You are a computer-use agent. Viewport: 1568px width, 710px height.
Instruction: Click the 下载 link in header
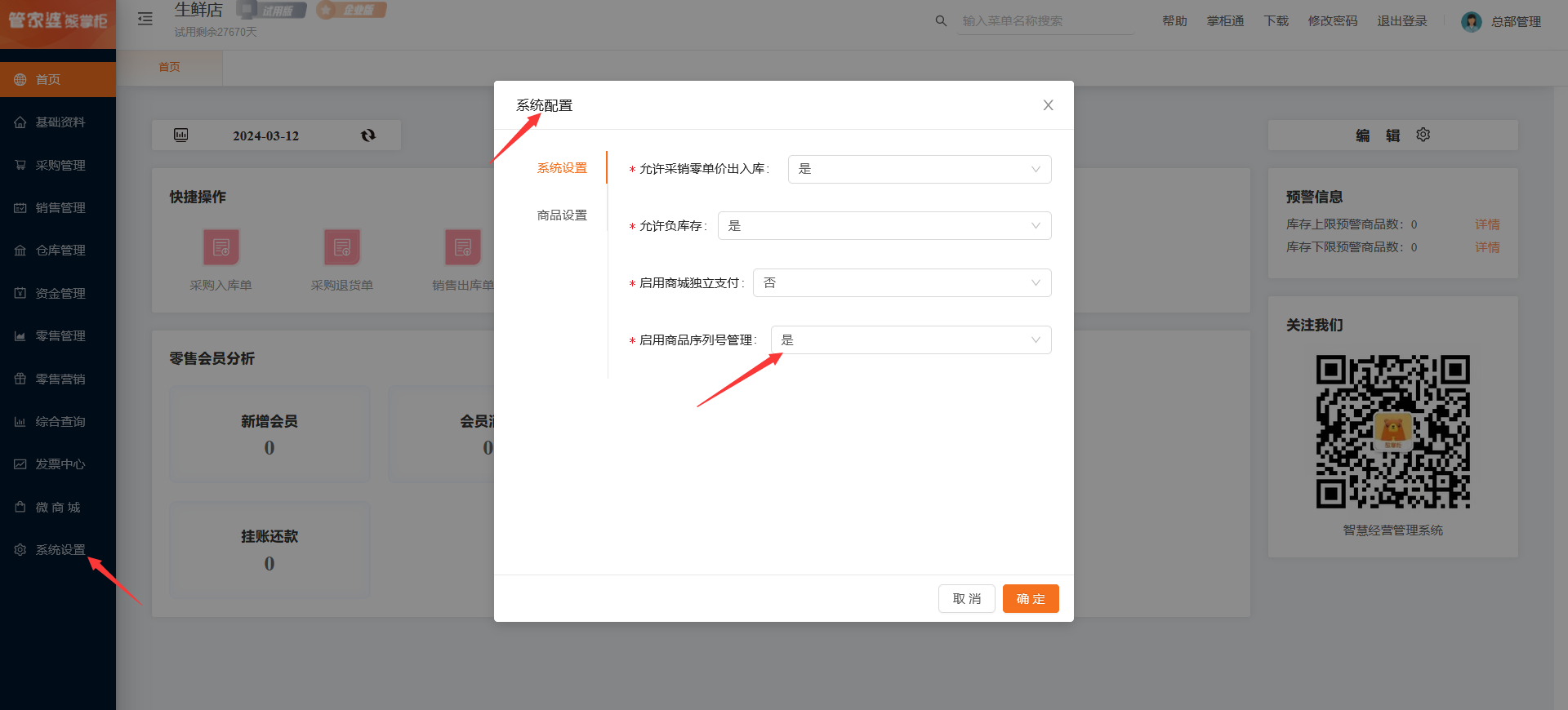coord(1276,21)
